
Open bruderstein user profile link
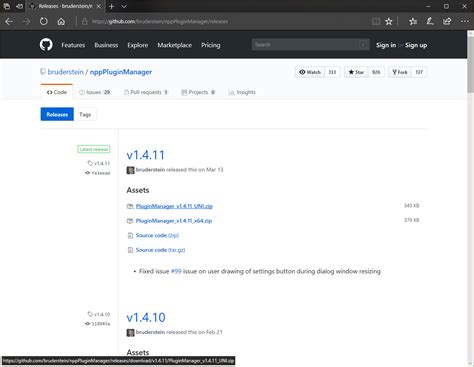click(x=65, y=72)
